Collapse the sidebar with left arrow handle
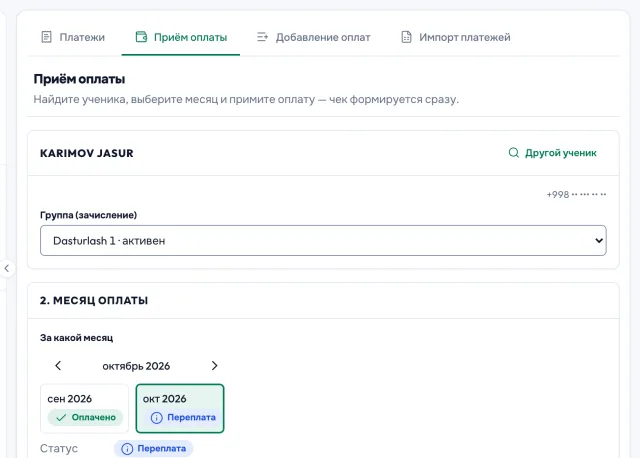The width and height of the screenshot is (640, 458). tap(7, 268)
